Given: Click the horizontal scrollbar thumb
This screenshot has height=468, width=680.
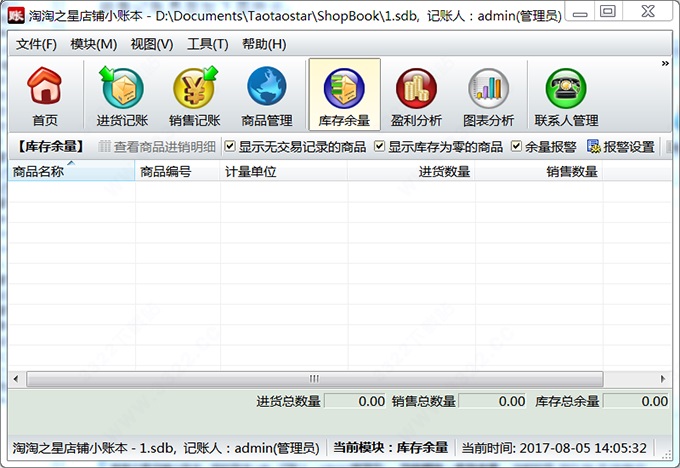Looking at the screenshot, I should 314,379.
